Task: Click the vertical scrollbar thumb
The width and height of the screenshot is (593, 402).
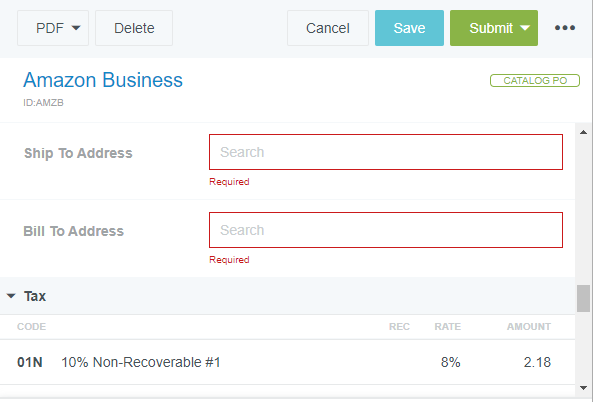Action: click(583, 299)
